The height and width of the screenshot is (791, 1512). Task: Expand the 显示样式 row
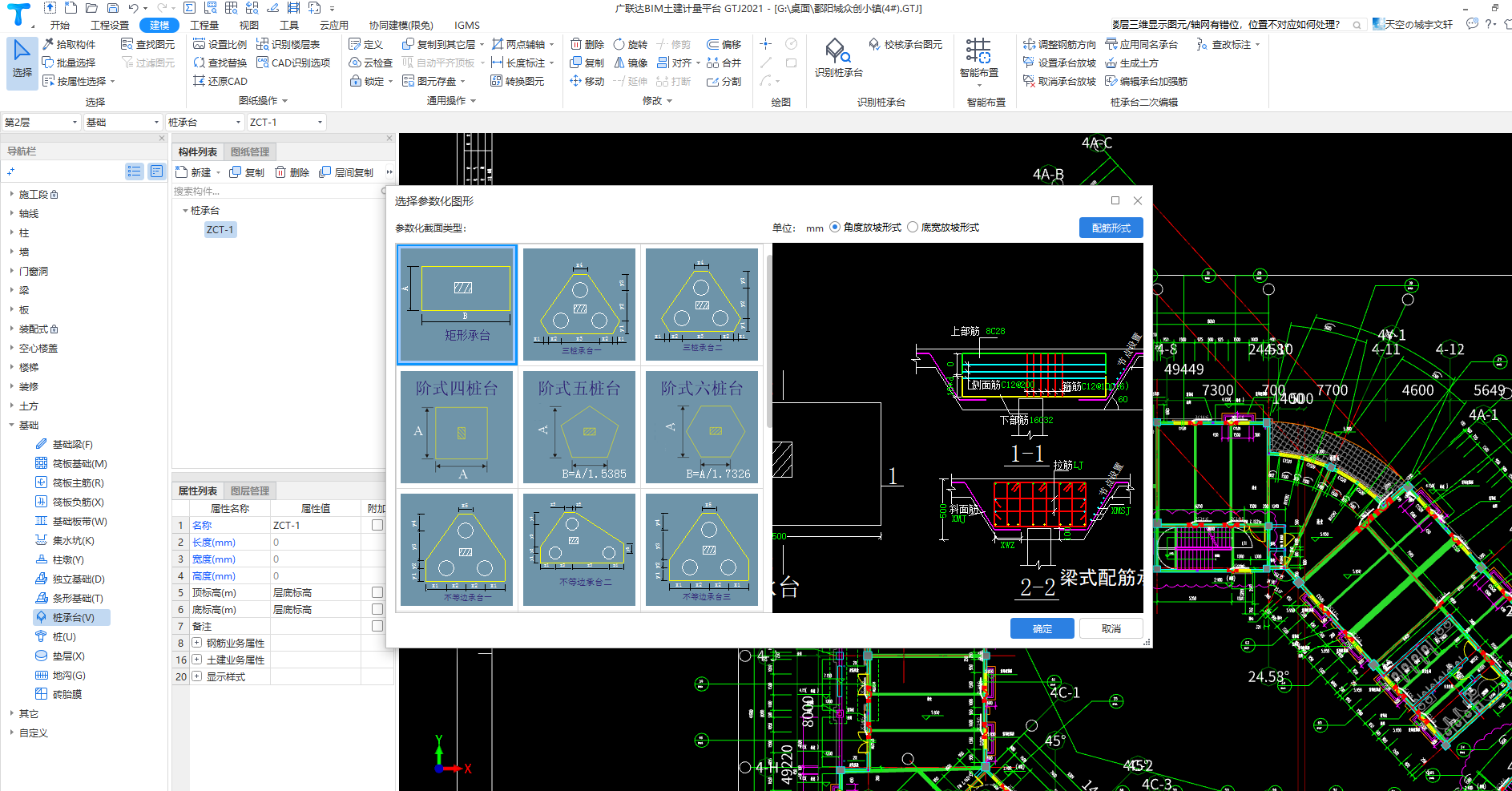point(196,676)
